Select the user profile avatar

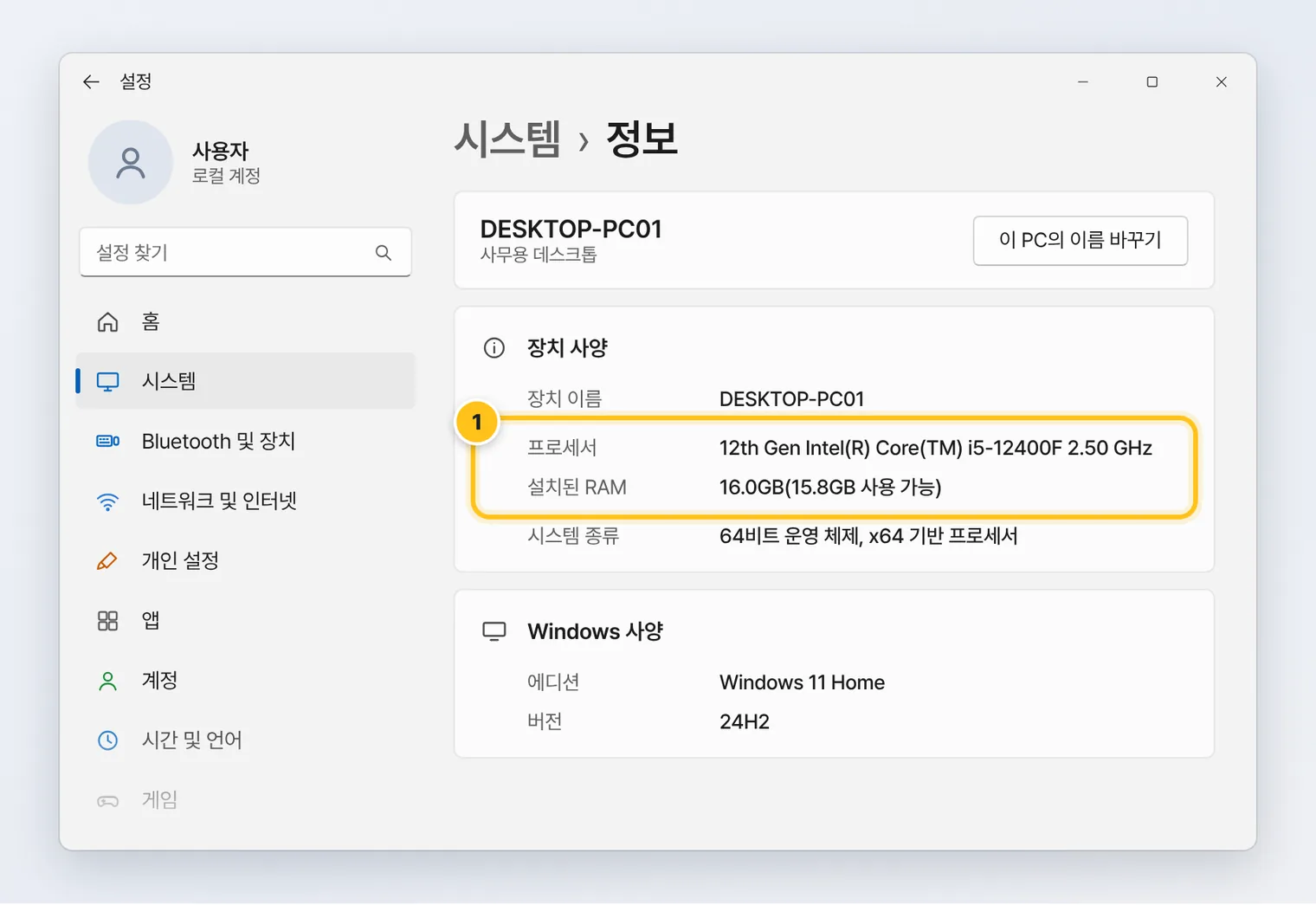[x=131, y=162]
